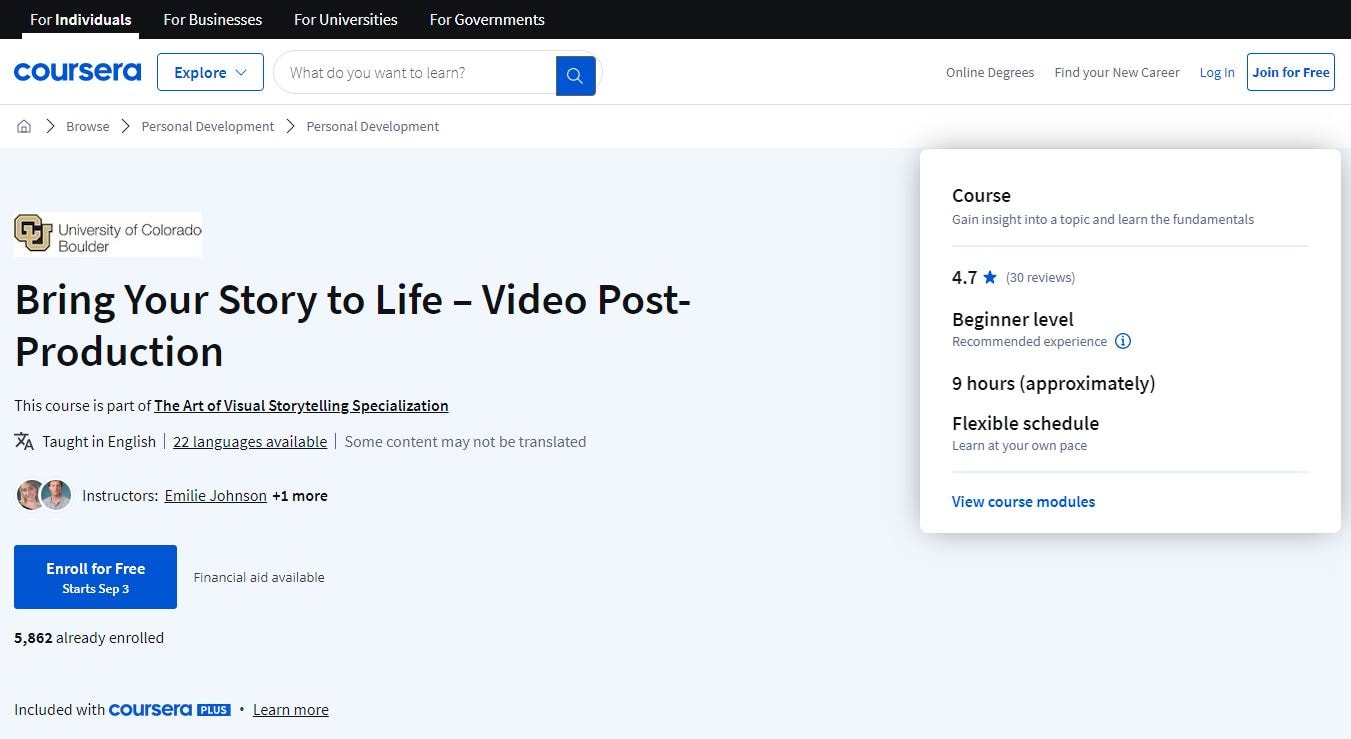Click the search magnifier icon
The height and width of the screenshot is (739, 1351).
pyautogui.click(x=575, y=72)
